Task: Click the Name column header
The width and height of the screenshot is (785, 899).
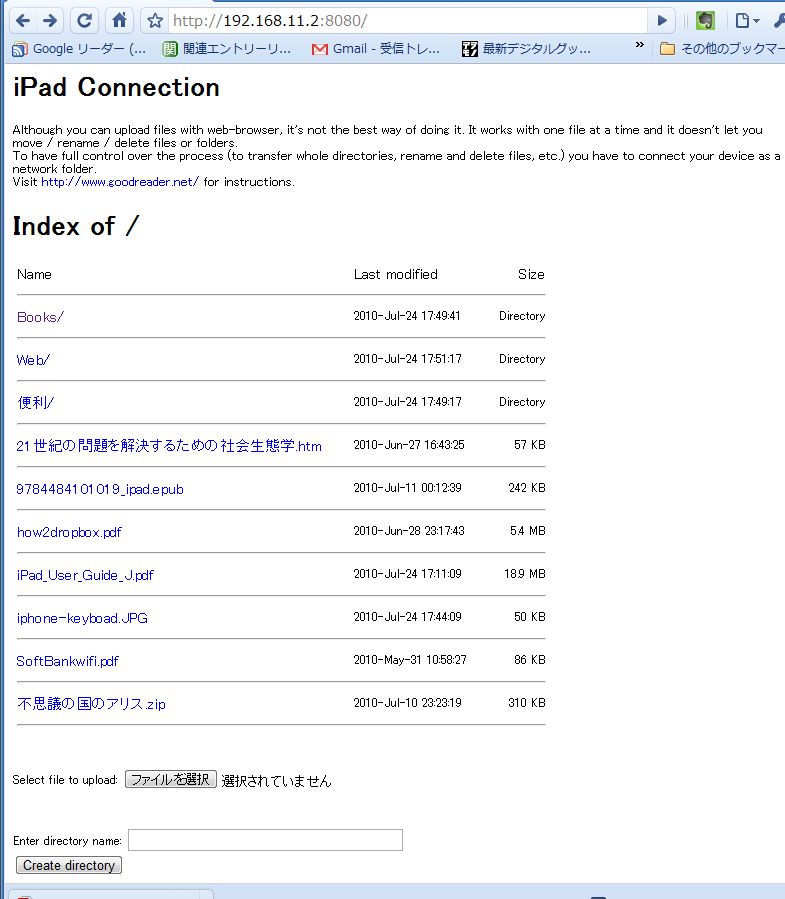Action: (x=34, y=275)
